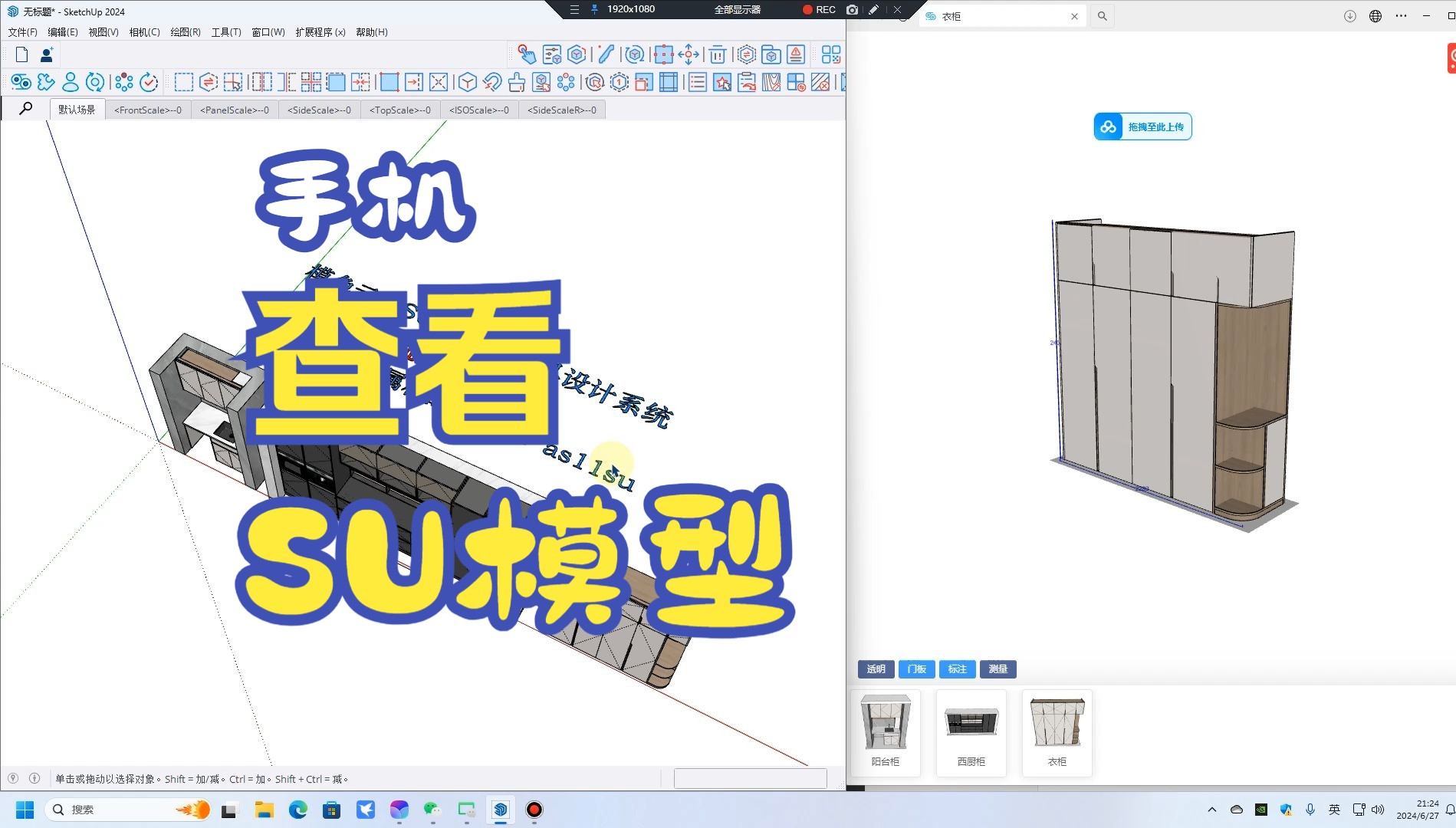This screenshot has height=828, width=1456.
Task: Click the search button beside 衣柜 tab
Action: [x=1102, y=16]
